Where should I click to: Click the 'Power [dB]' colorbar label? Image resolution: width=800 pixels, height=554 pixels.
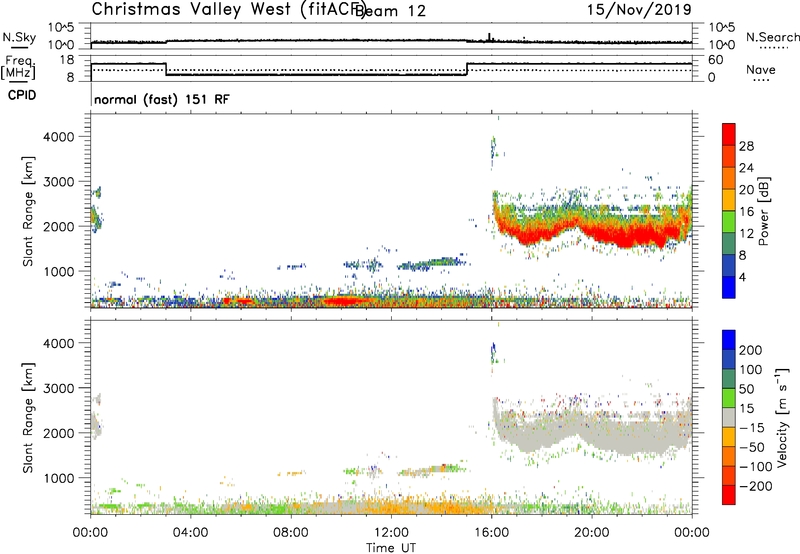[x=764, y=211]
